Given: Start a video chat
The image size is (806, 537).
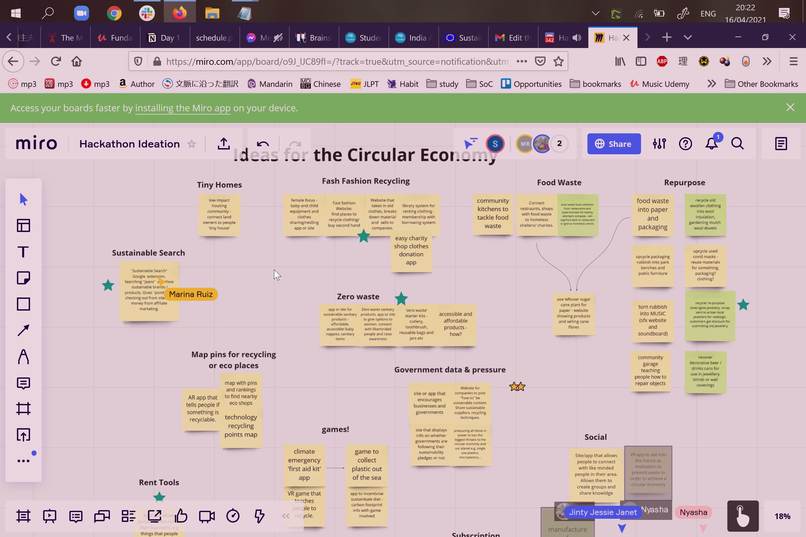Looking at the screenshot, I should (x=207, y=516).
